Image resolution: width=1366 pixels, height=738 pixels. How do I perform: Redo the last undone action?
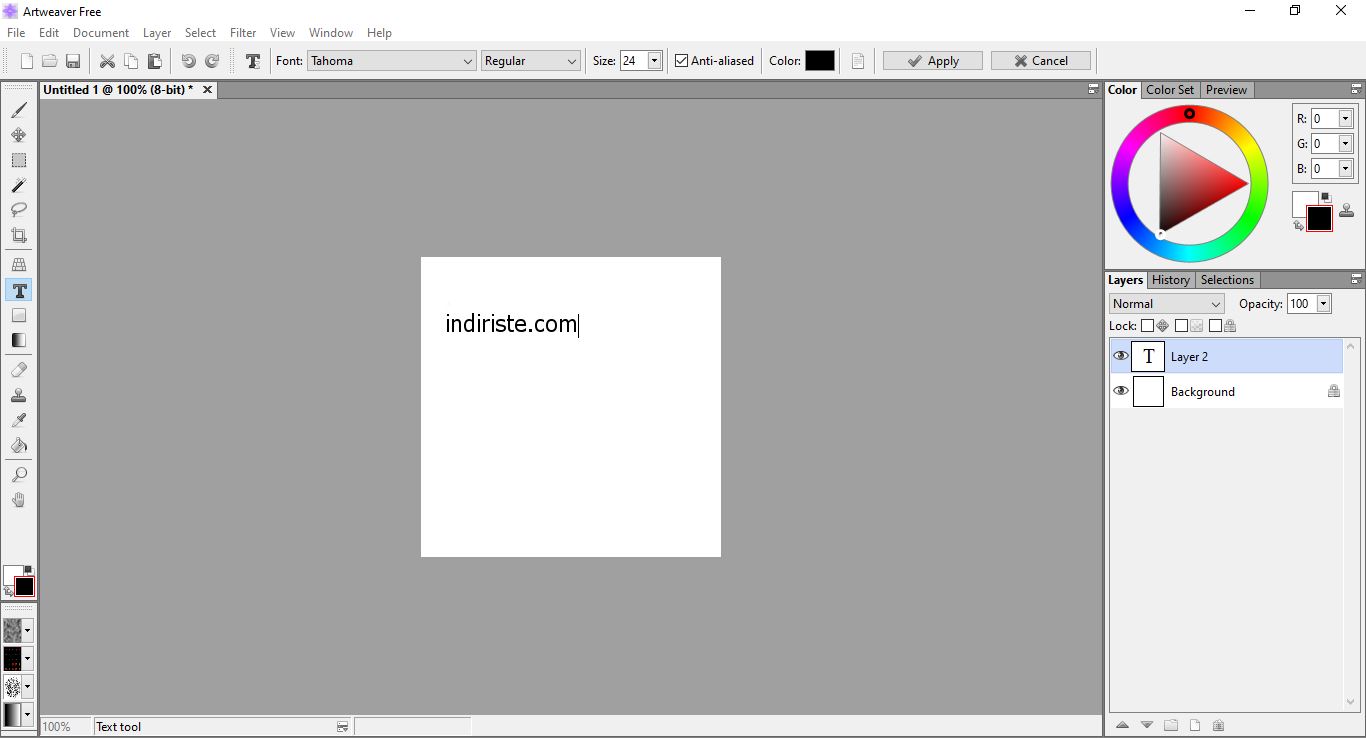coord(212,61)
